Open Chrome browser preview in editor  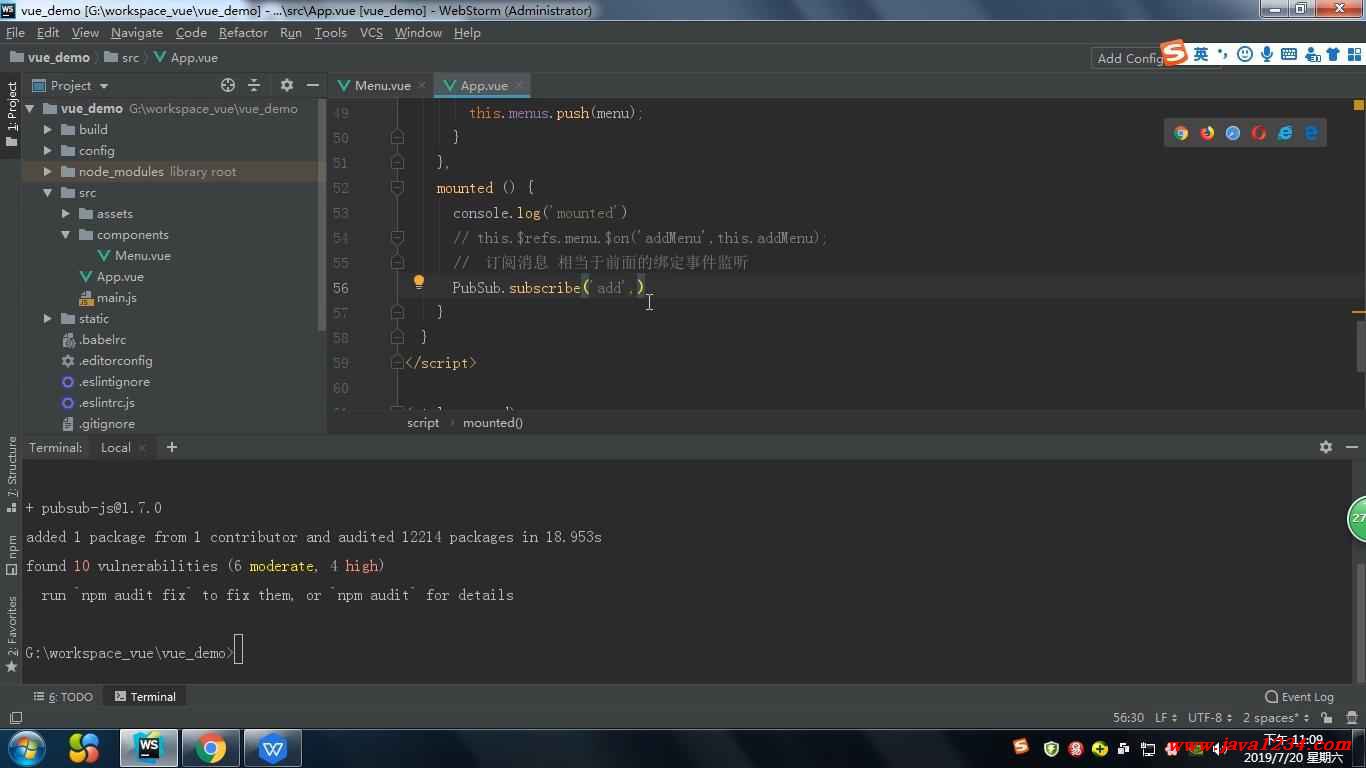click(1181, 133)
